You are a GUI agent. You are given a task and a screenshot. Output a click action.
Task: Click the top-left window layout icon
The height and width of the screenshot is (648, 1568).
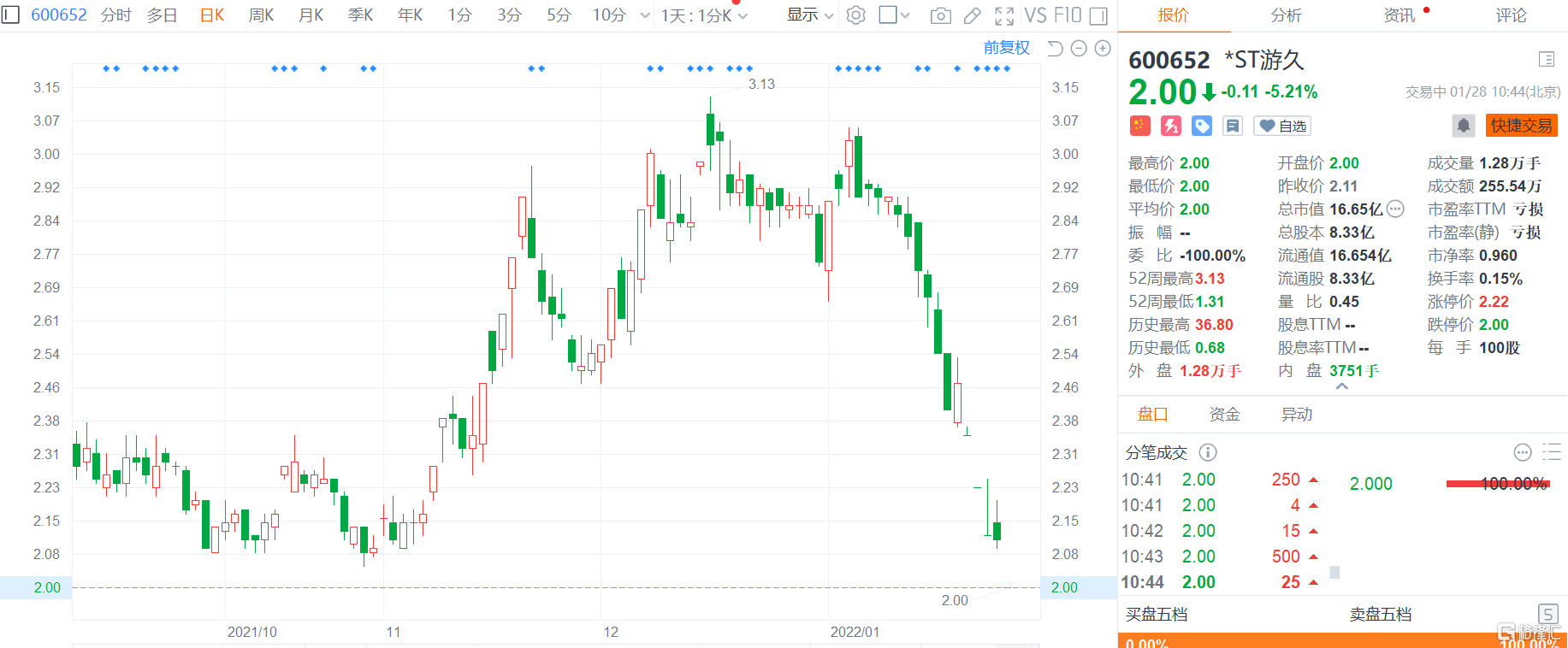click(10, 15)
